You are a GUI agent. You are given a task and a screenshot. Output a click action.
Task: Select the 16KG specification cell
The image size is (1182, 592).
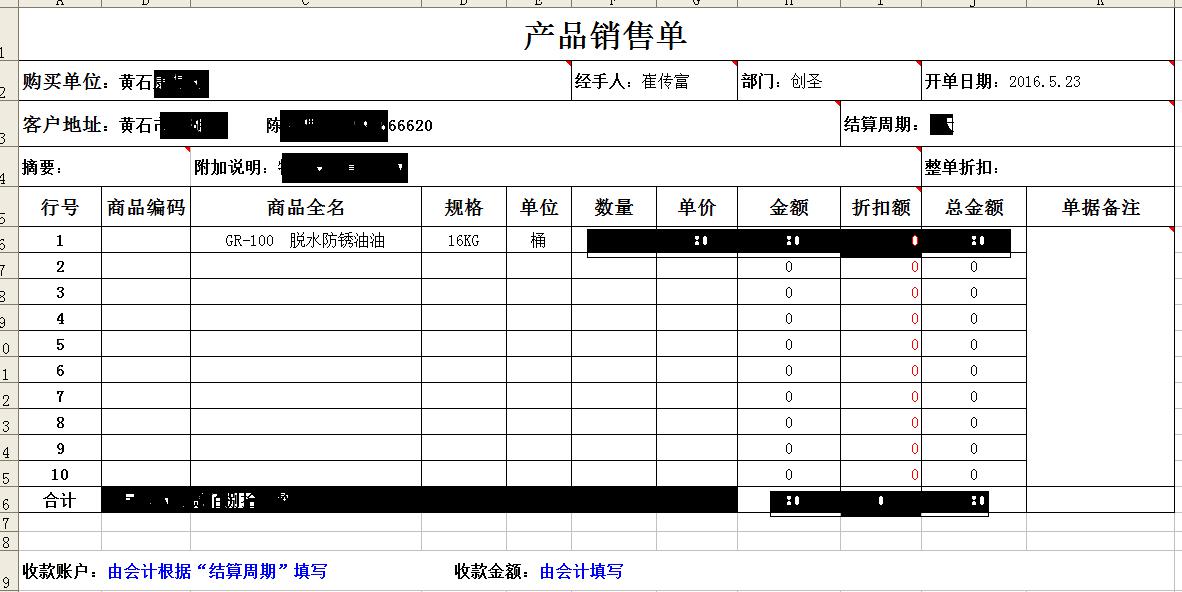pyautogui.click(x=463, y=241)
